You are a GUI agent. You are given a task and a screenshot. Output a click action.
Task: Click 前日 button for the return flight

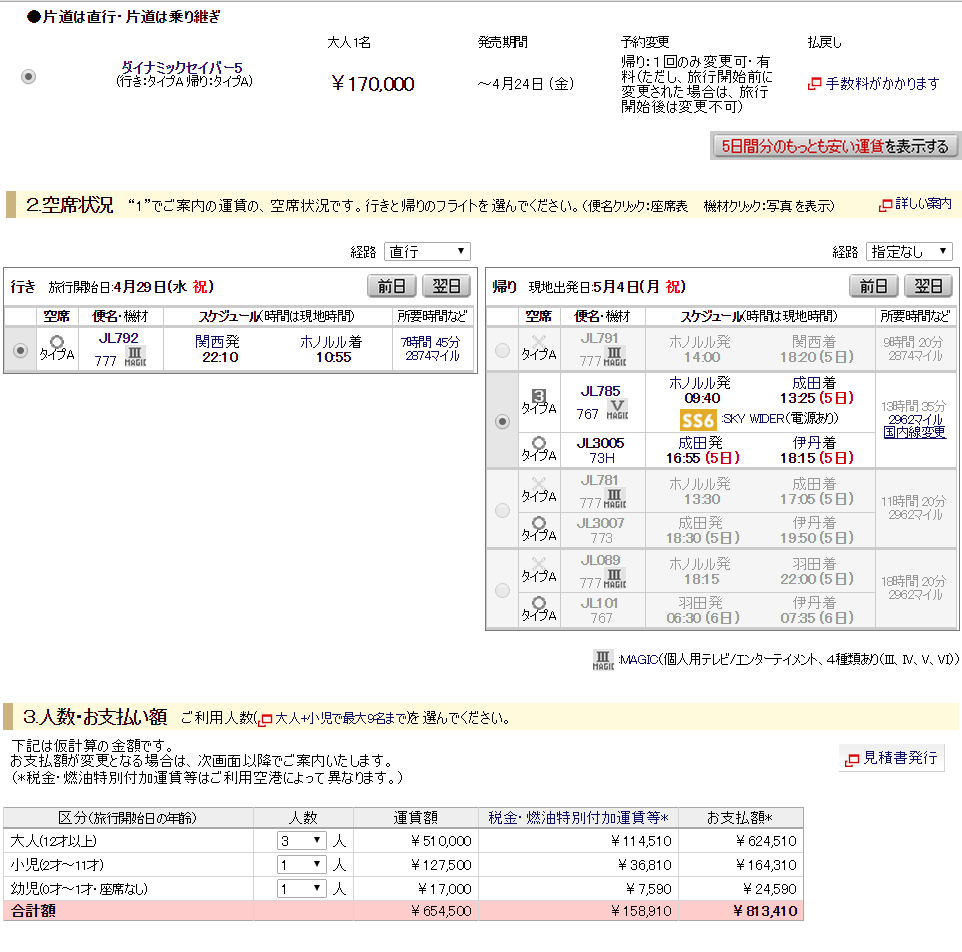pyautogui.click(x=874, y=286)
